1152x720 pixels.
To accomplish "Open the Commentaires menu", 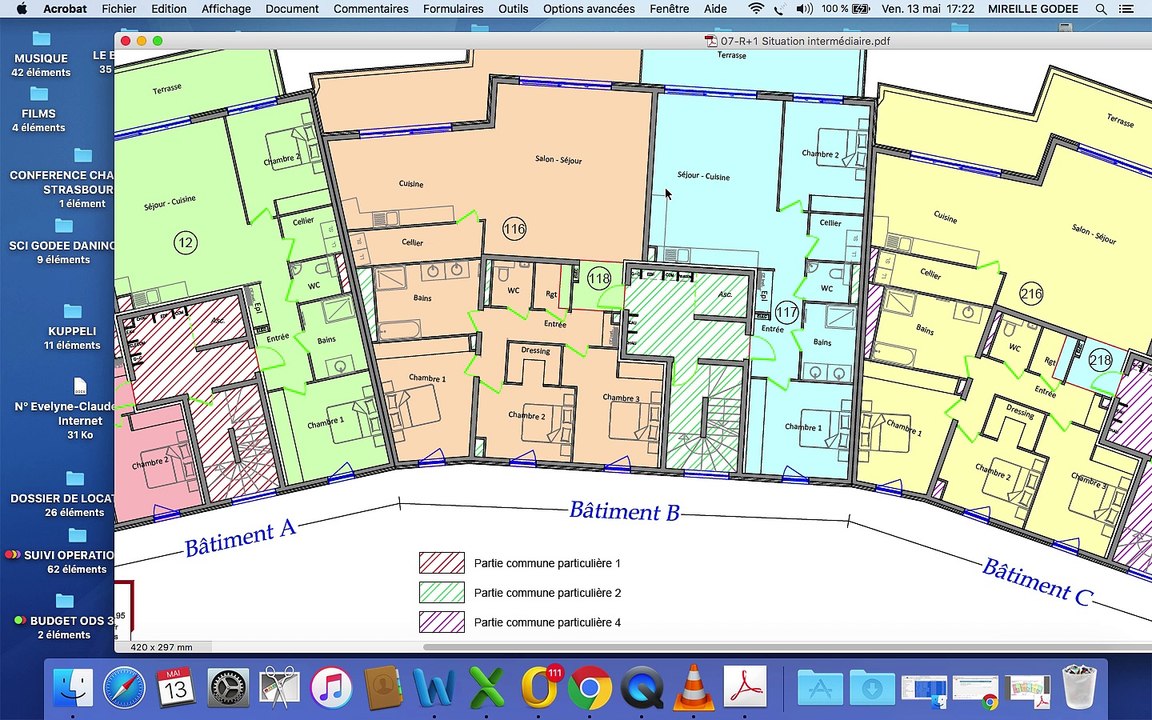I will 371,9.
